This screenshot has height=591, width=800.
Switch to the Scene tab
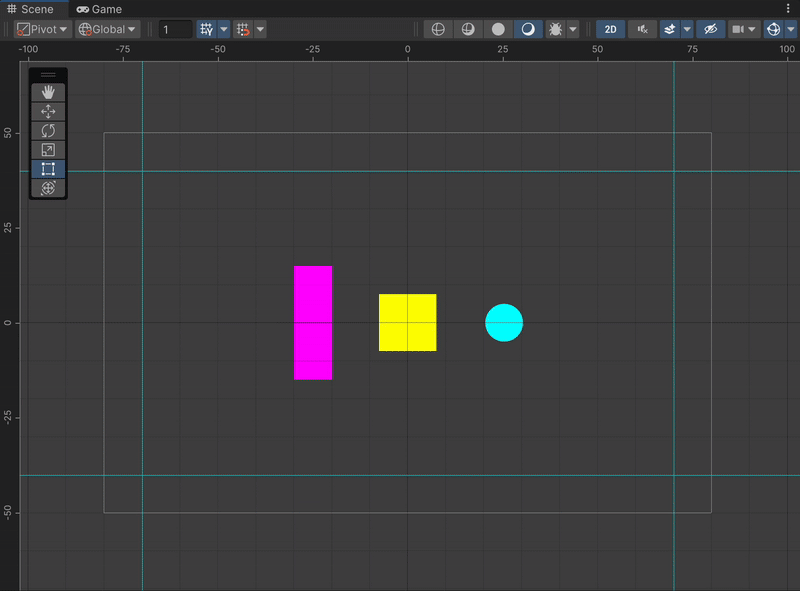[x=31, y=9]
